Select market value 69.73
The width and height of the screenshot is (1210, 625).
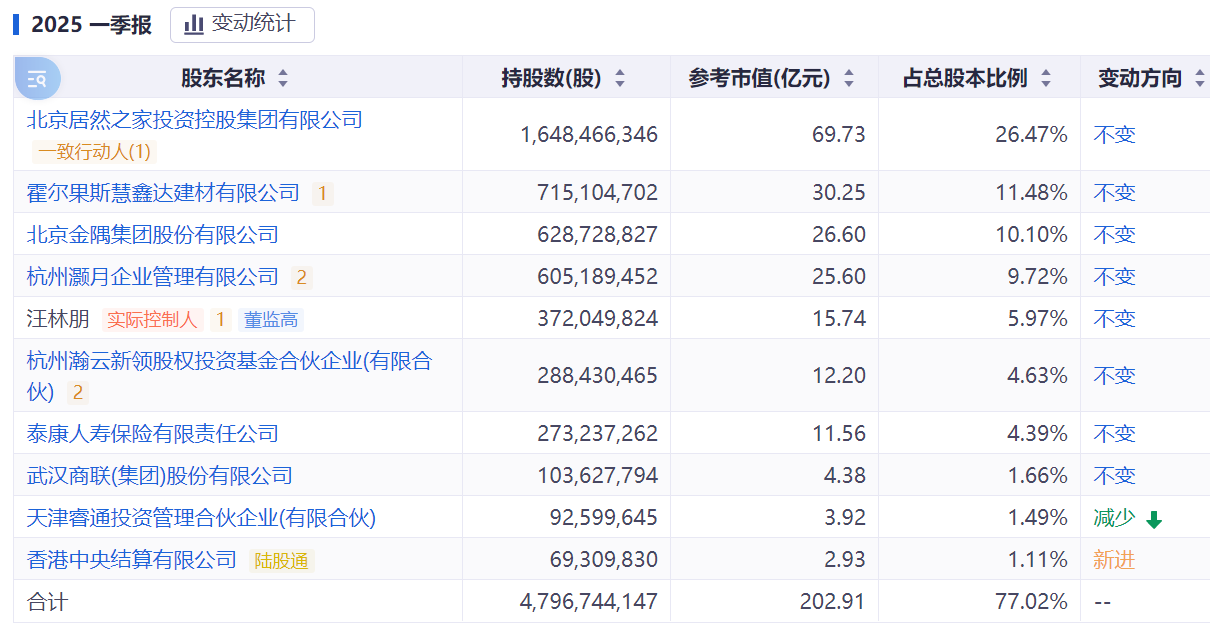pos(839,134)
